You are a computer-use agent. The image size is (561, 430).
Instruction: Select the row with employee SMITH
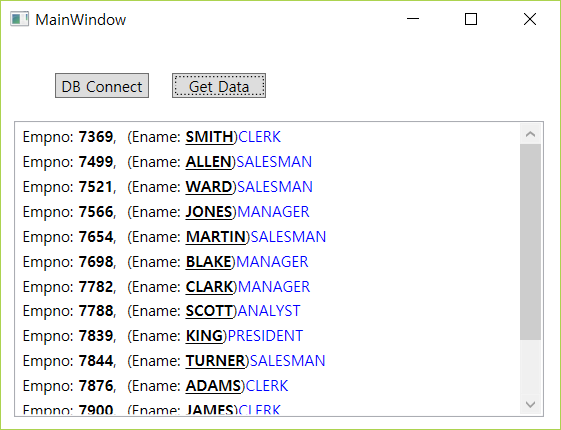[268, 137]
